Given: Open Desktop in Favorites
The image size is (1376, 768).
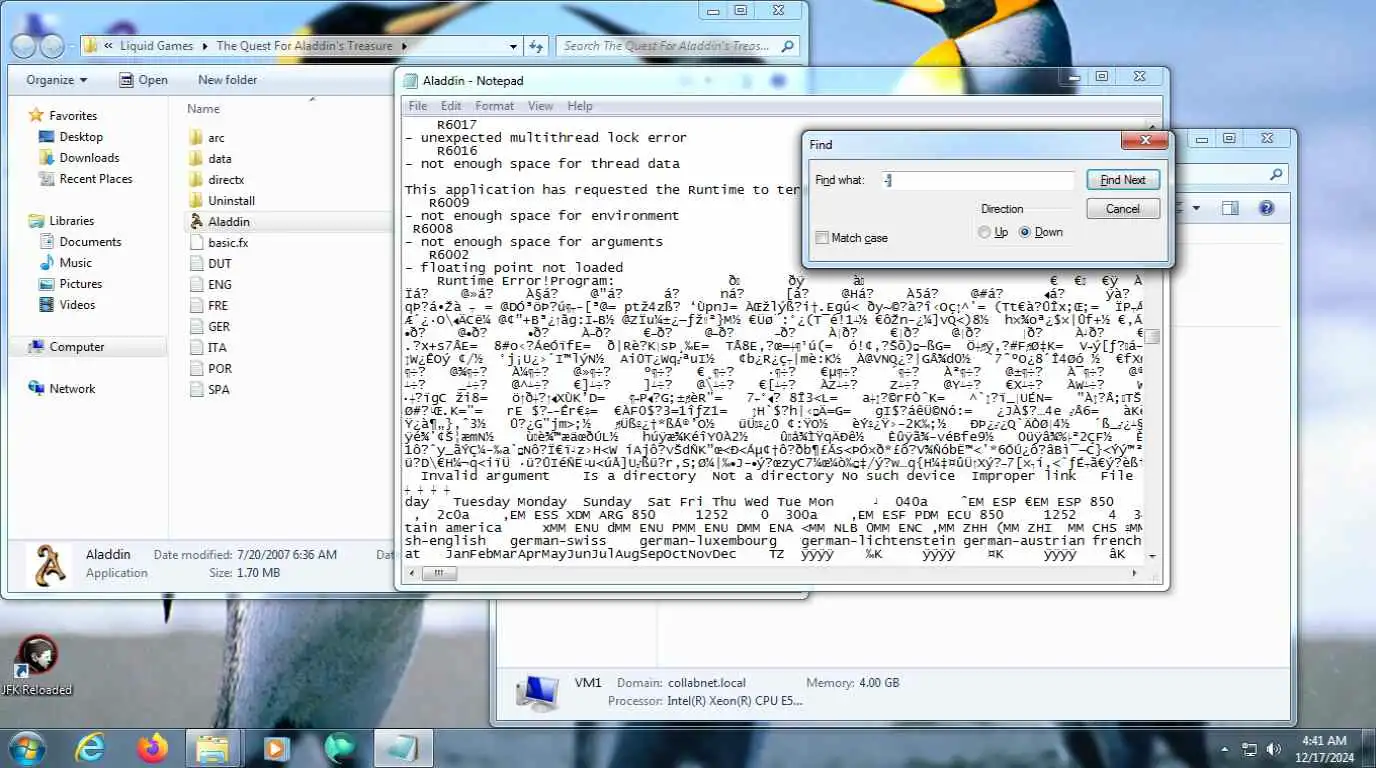Looking at the screenshot, I should [80, 137].
